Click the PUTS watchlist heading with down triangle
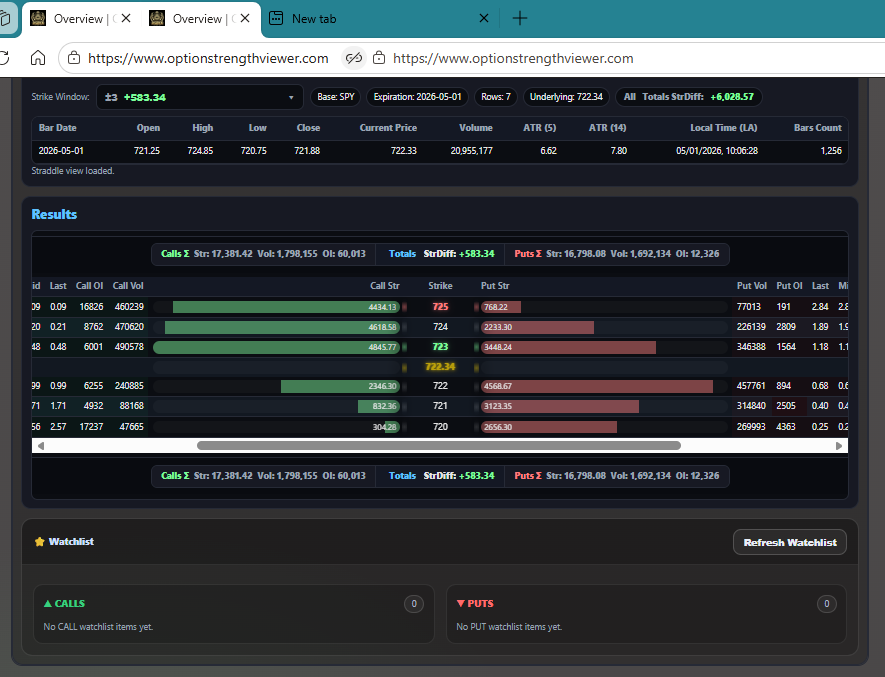The width and height of the screenshot is (885, 677). 475,604
